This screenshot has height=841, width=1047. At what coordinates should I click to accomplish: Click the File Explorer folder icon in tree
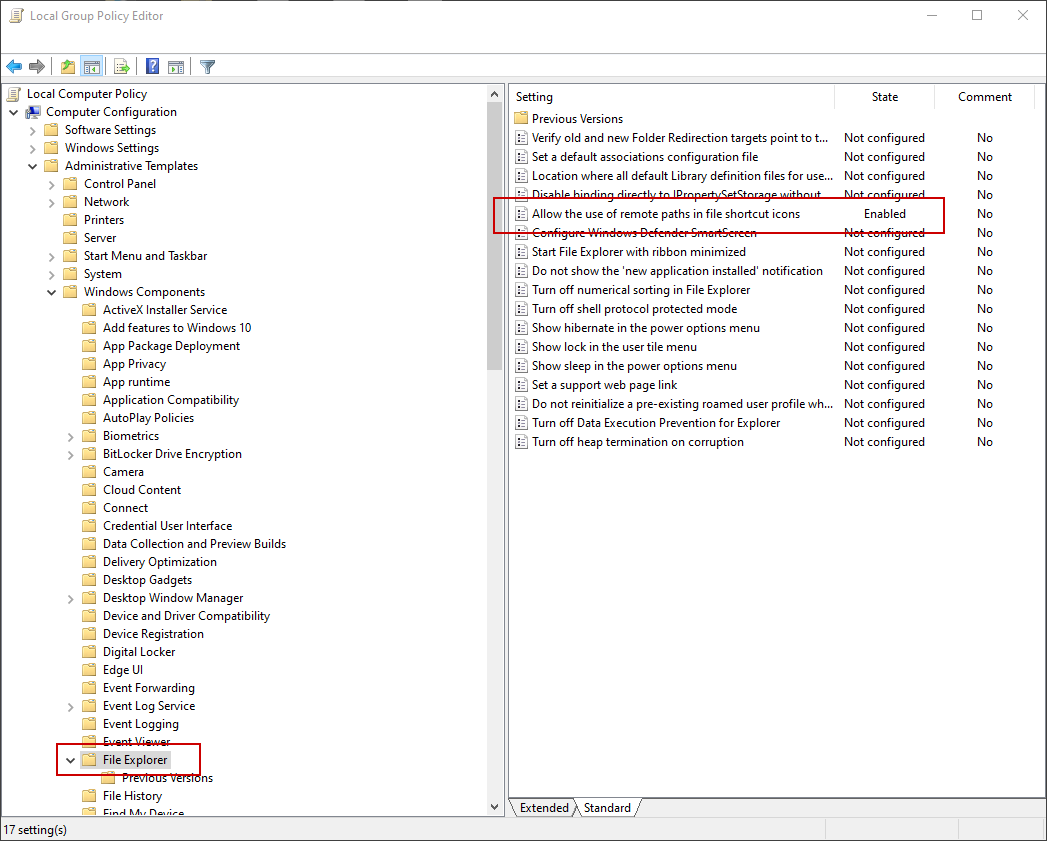(x=89, y=760)
